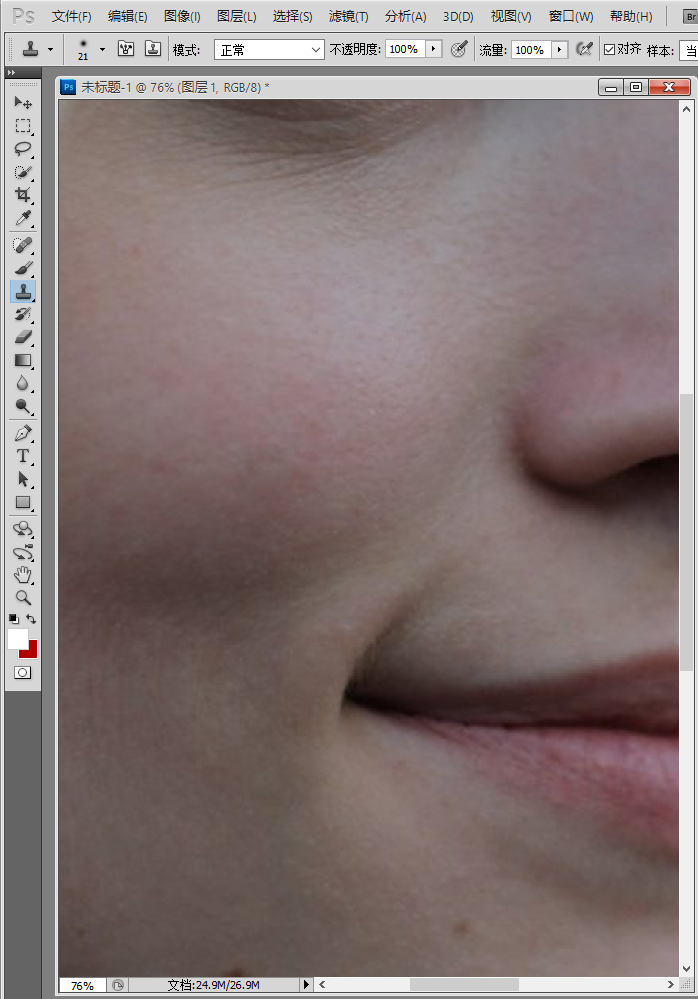This screenshot has height=999, width=698.
Task: Click the flow value field
Action: point(531,50)
